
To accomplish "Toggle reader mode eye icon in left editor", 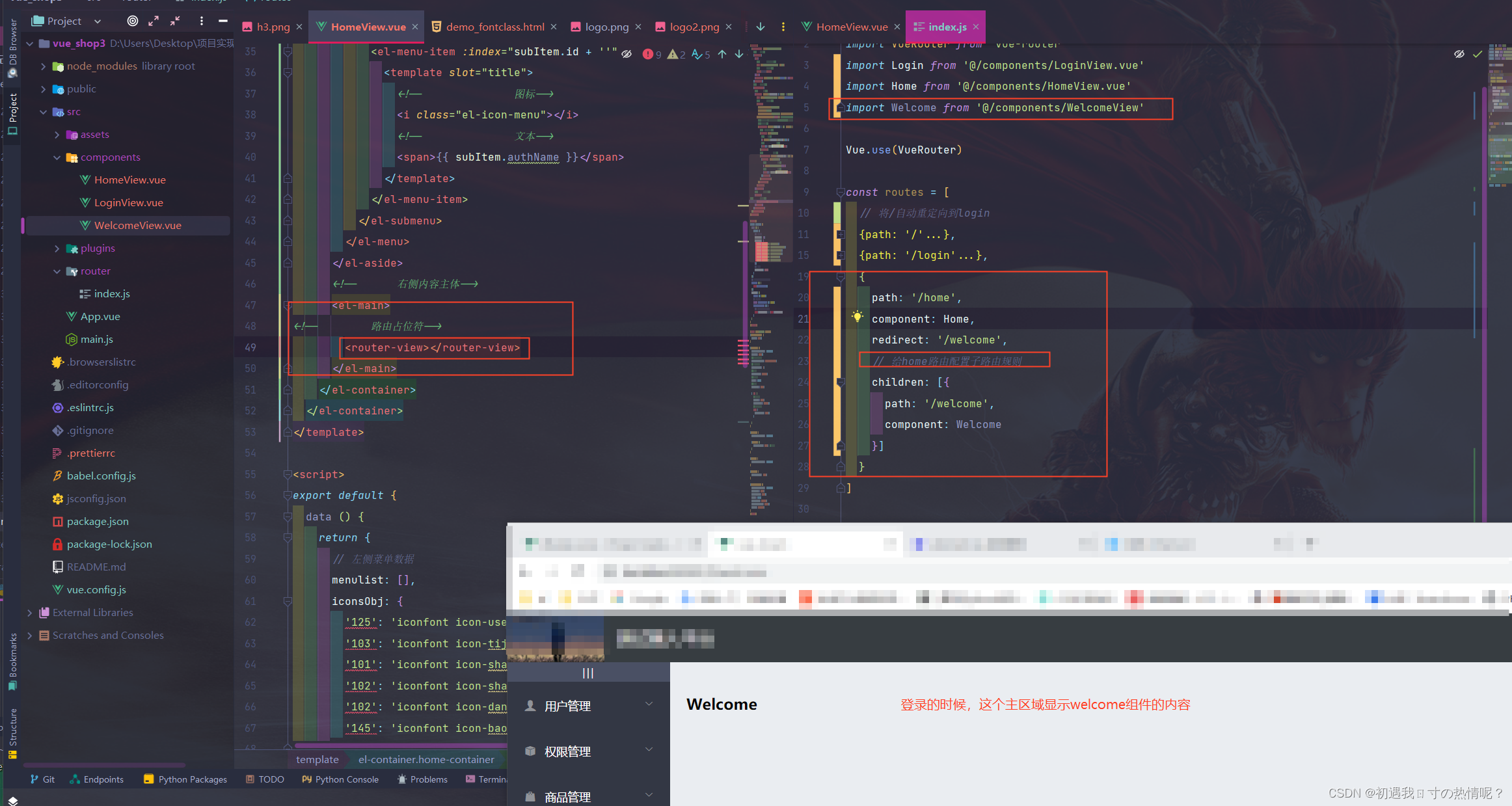I will coord(627,54).
